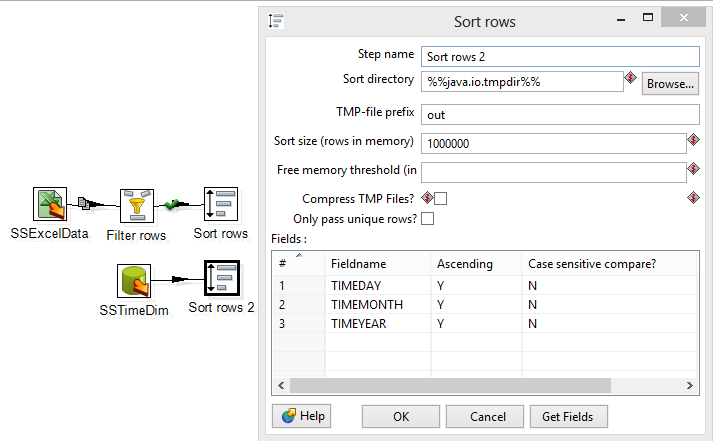Select row number 3 in Fields table
This screenshot has height=441, width=713.
pos(298,324)
